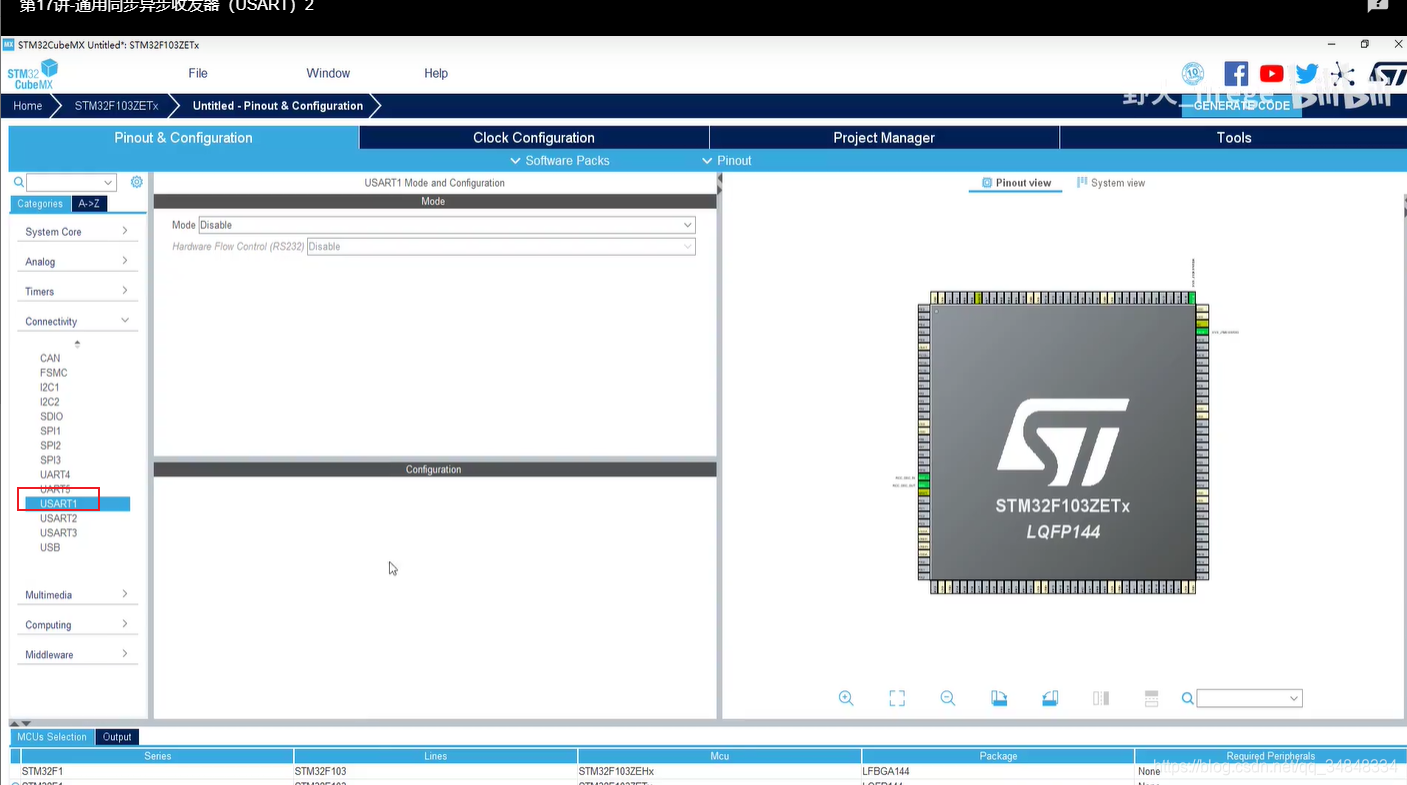Toggle the vertical split view icon

(1101, 698)
